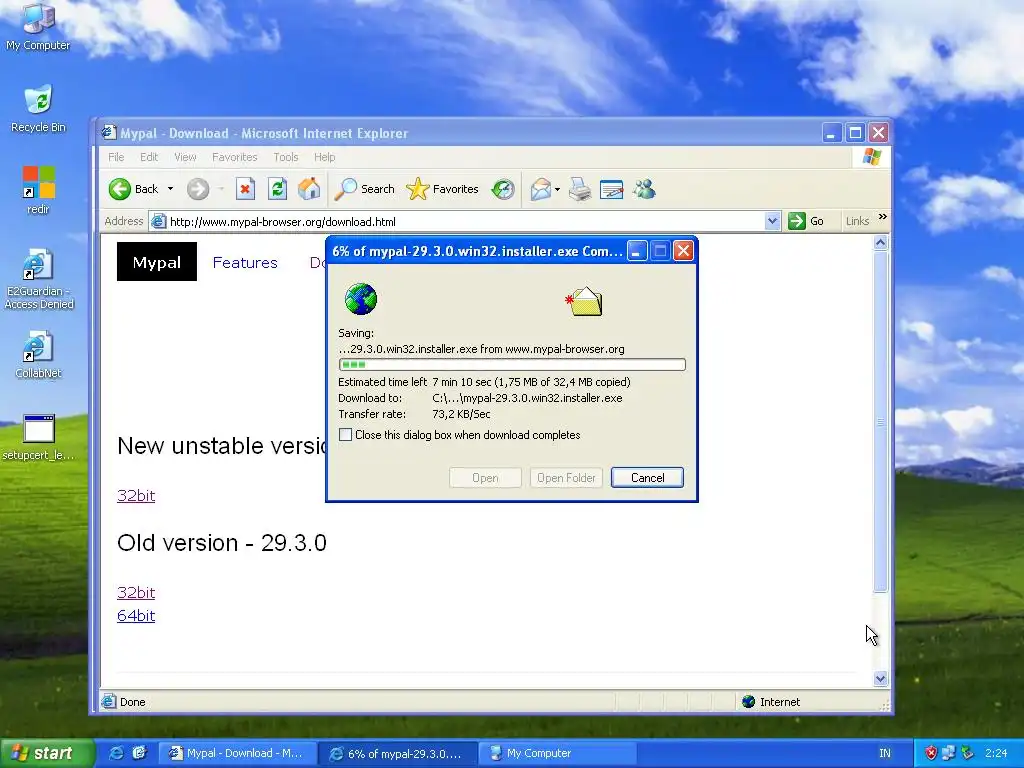Open Messenger toolbar icon
The width and height of the screenshot is (1024, 768).
644,189
